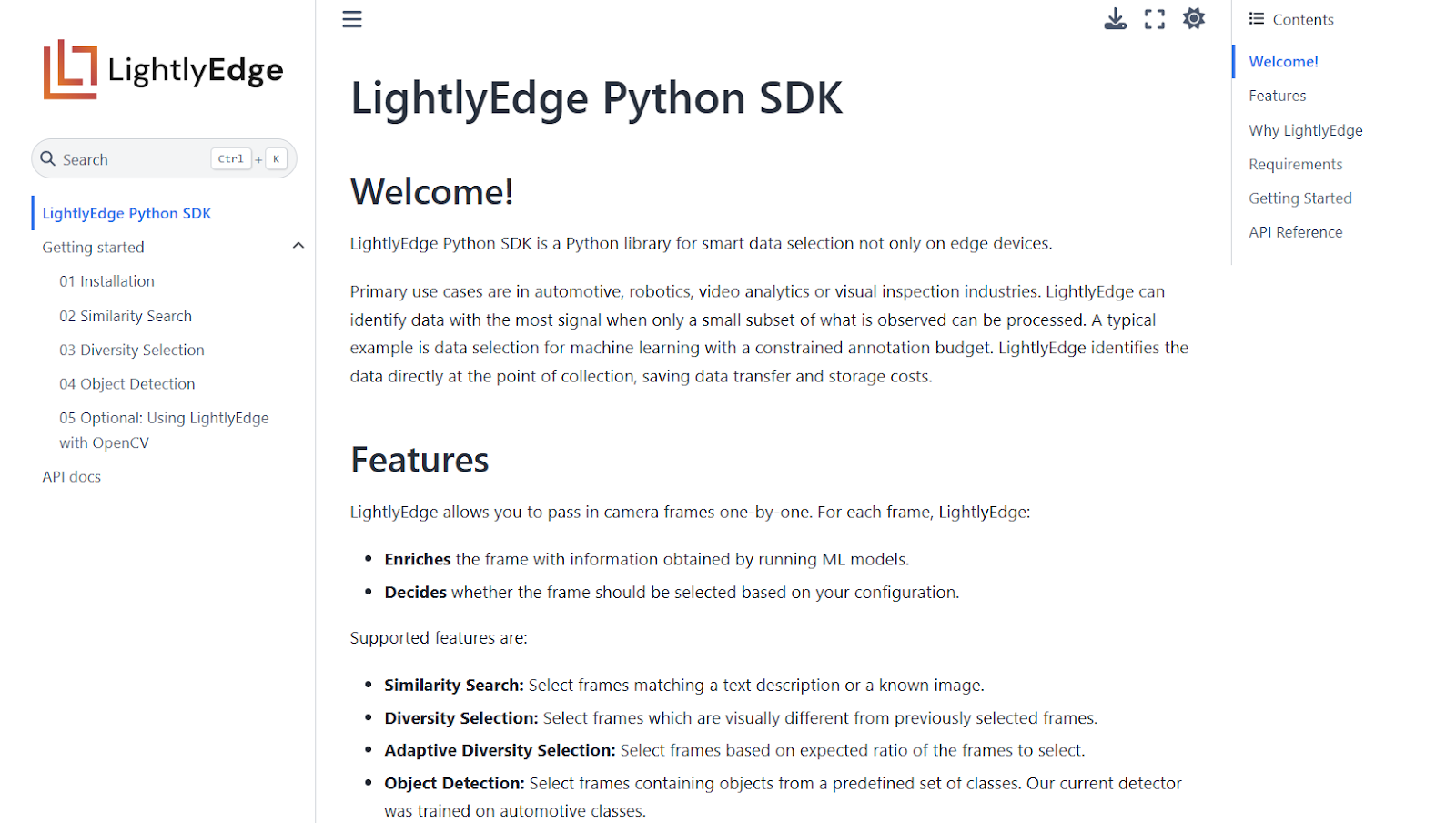
Task: Click the search magnifier icon
Action: 48,158
